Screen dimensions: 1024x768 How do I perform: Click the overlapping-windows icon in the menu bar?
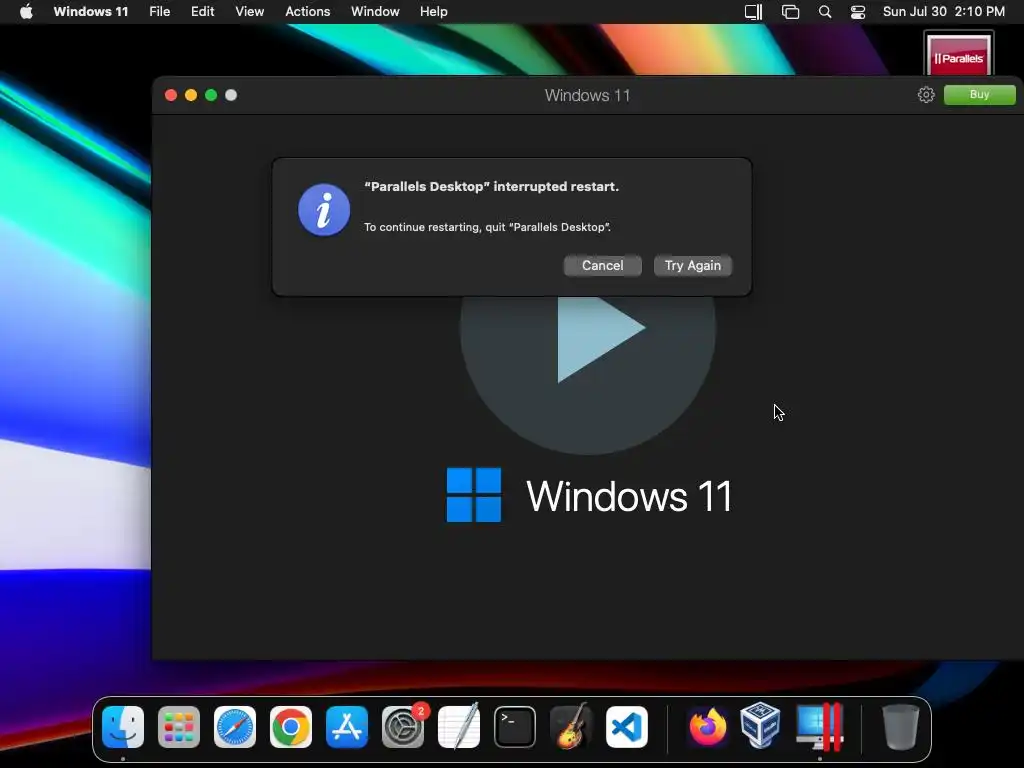pos(790,12)
